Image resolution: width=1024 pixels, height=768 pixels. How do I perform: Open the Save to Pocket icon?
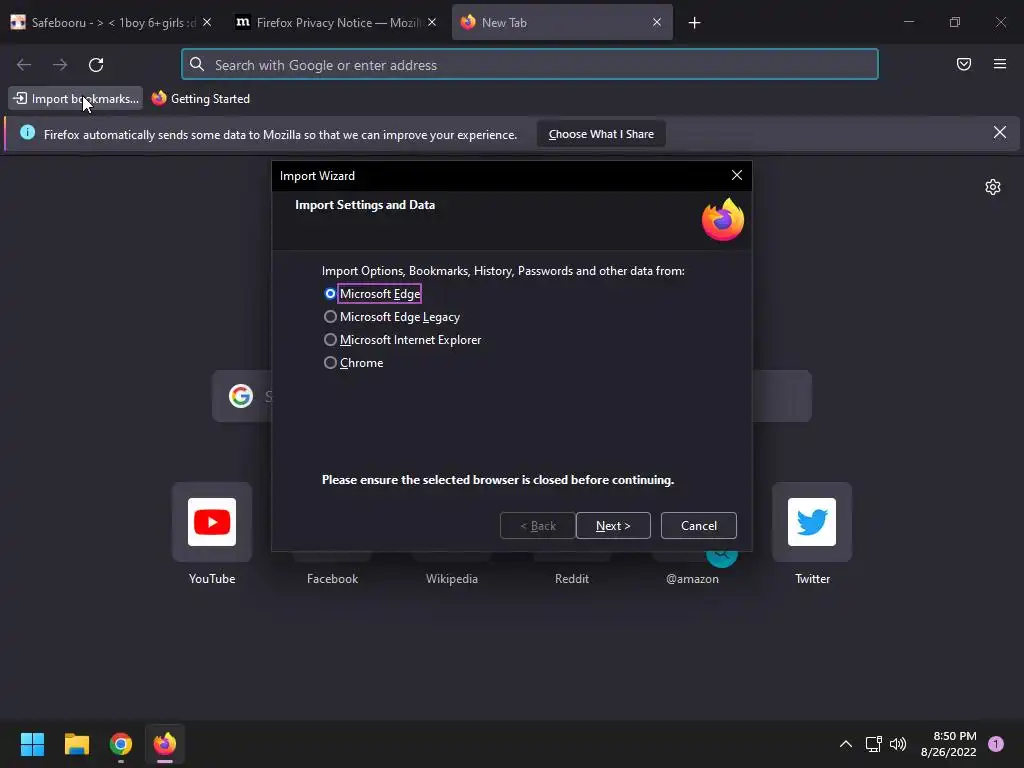coord(963,64)
